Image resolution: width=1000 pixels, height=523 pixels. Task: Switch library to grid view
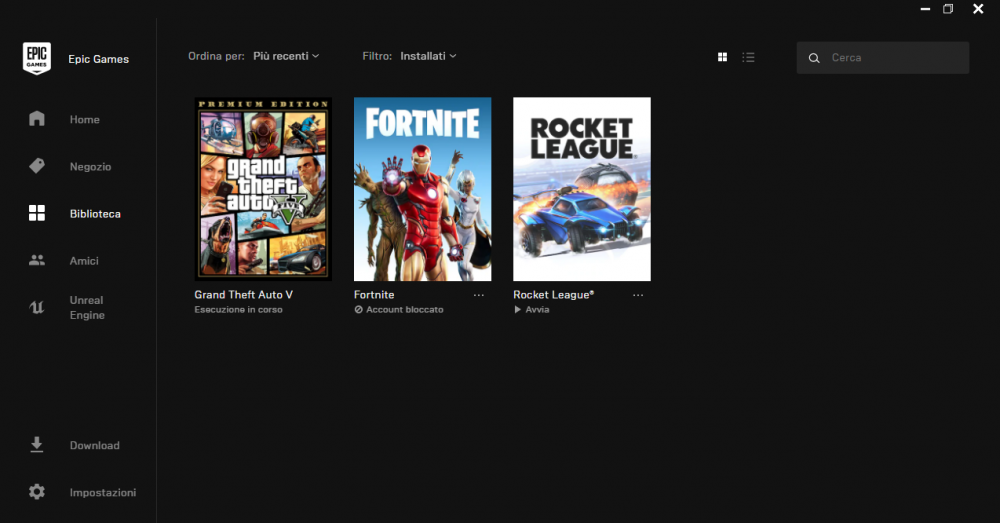pos(723,57)
